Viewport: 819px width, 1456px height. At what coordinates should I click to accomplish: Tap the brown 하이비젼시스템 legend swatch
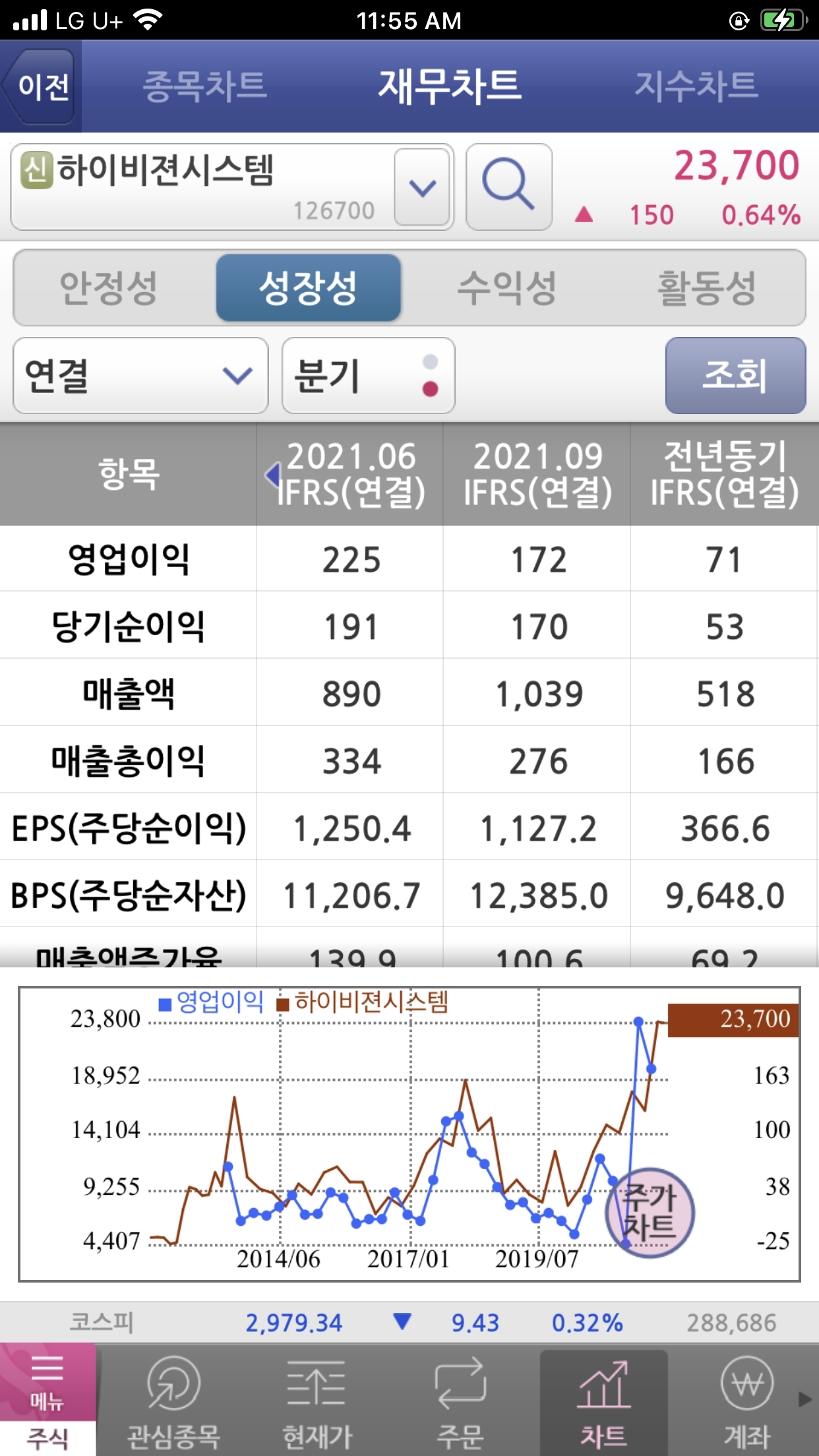coord(283,1005)
